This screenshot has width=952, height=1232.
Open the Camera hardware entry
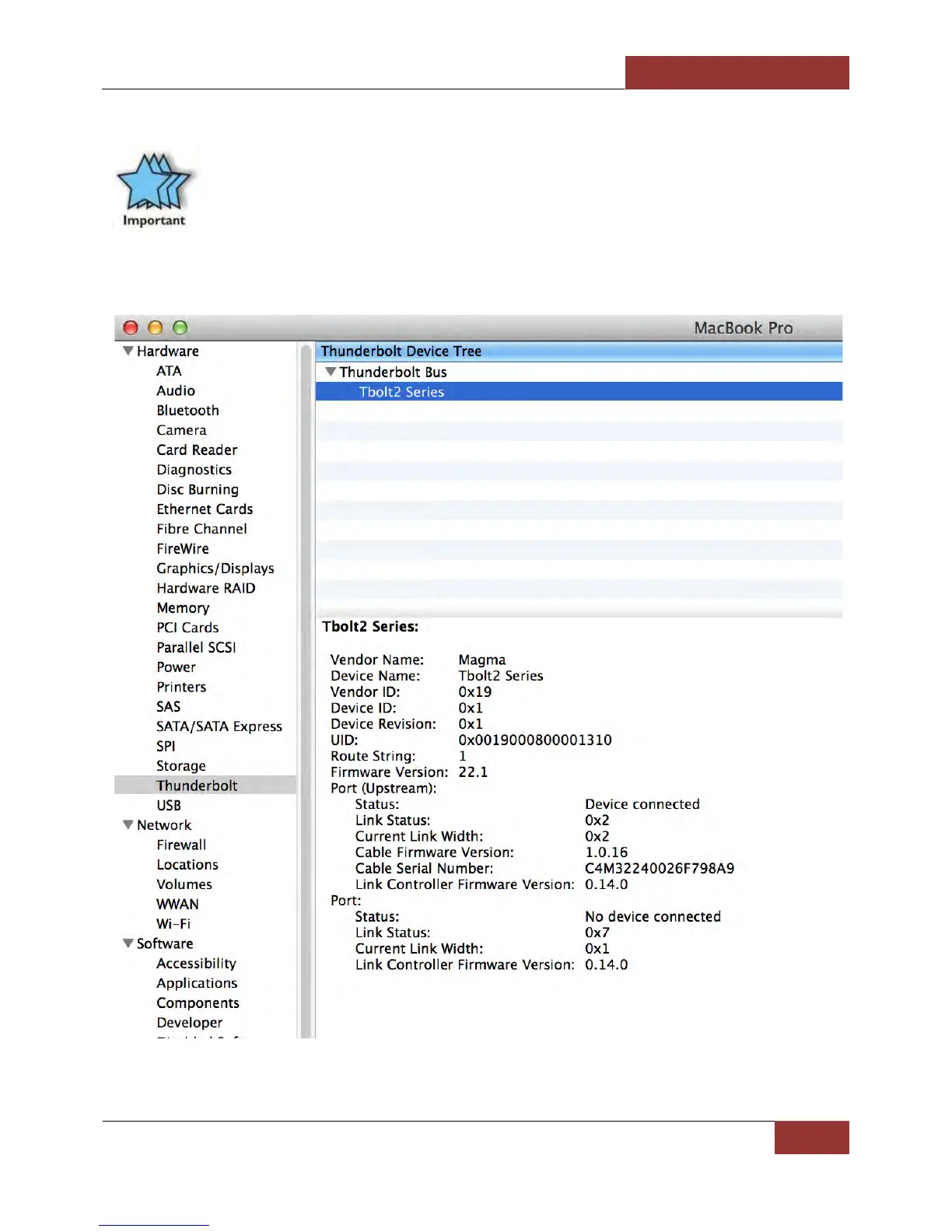181,430
